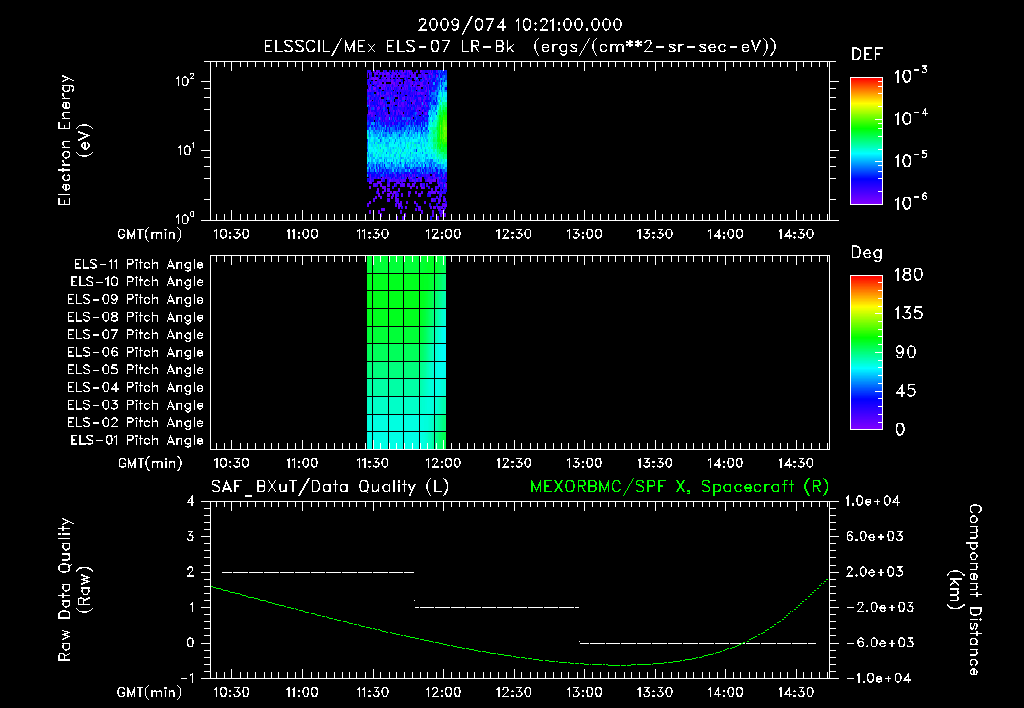Click the plot date title 2009/074 10:21:00.000

click(x=520, y=25)
